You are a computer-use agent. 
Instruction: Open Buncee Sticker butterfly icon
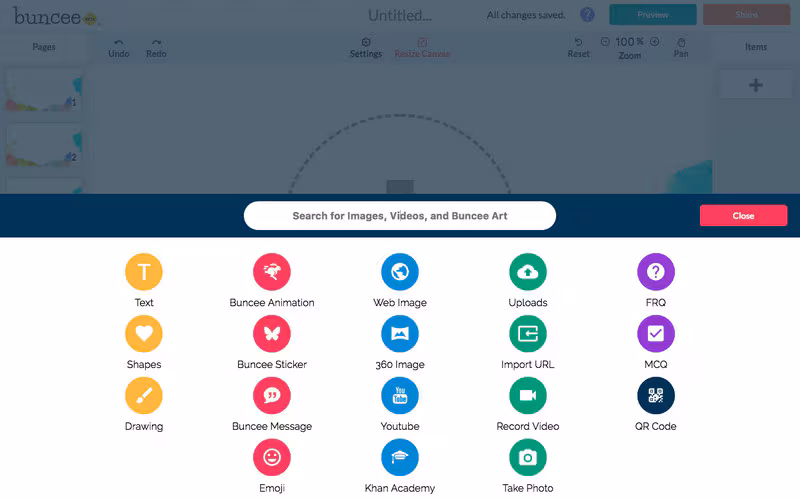click(x=272, y=334)
